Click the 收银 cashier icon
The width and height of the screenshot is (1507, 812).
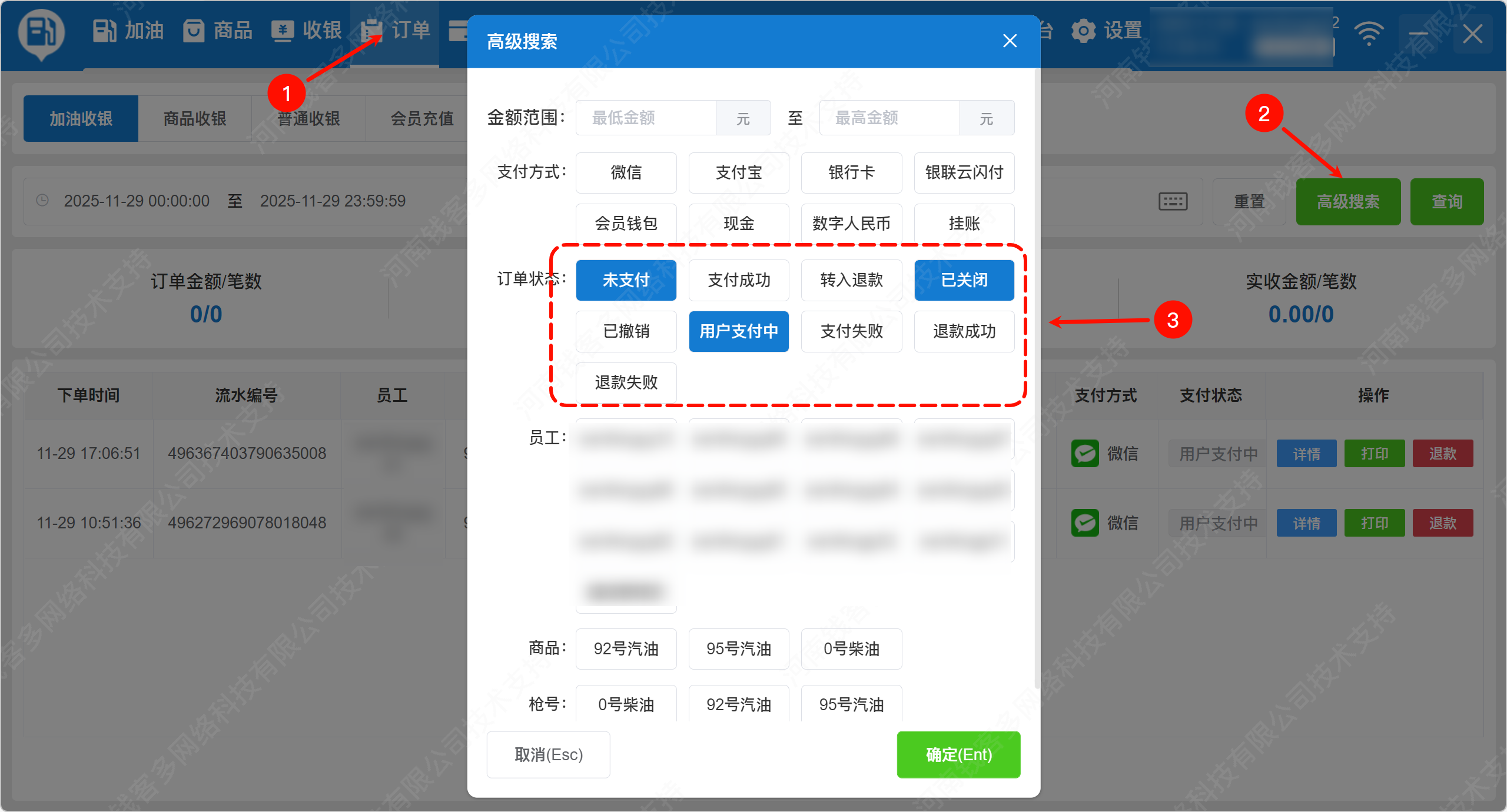click(x=283, y=31)
